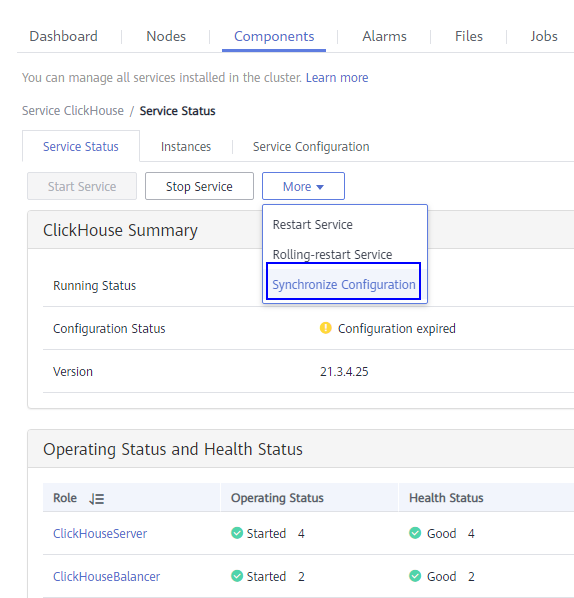The height and width of the screenshot is (598, 574).
Task: Click the Good count 2 for ClickHouseBalancer
Action: (x=471, y=576)
